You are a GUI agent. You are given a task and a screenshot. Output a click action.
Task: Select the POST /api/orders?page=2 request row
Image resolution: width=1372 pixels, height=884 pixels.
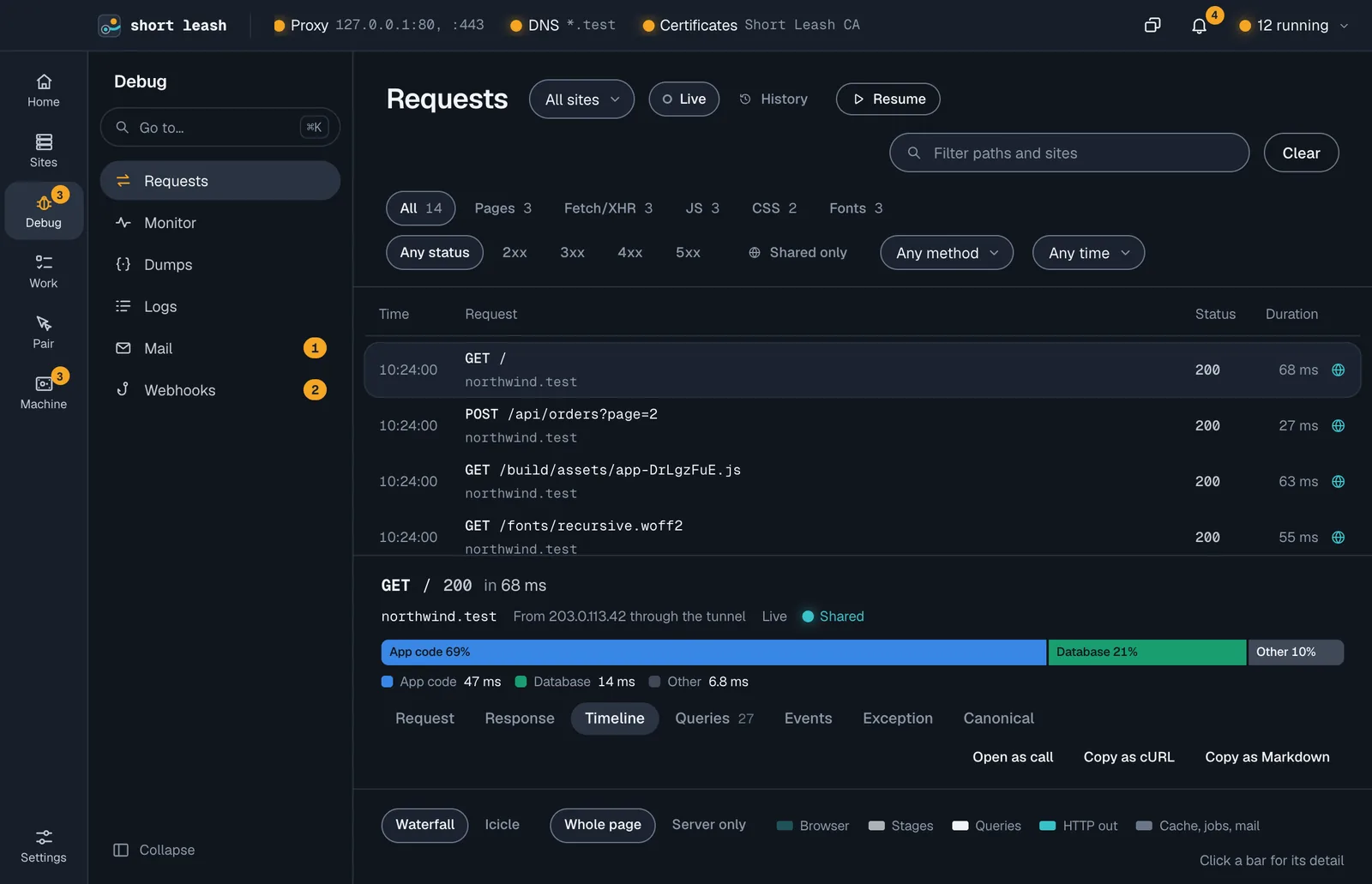862,425
